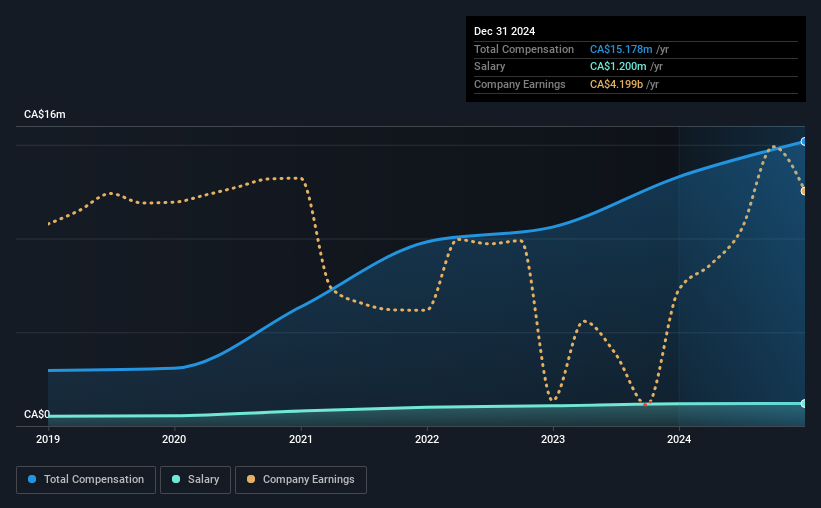Select the Total Compensation end-point marker on chart
Image resolution: width=821 pixels, height=508 pixels.
click(x=804, y=141)
